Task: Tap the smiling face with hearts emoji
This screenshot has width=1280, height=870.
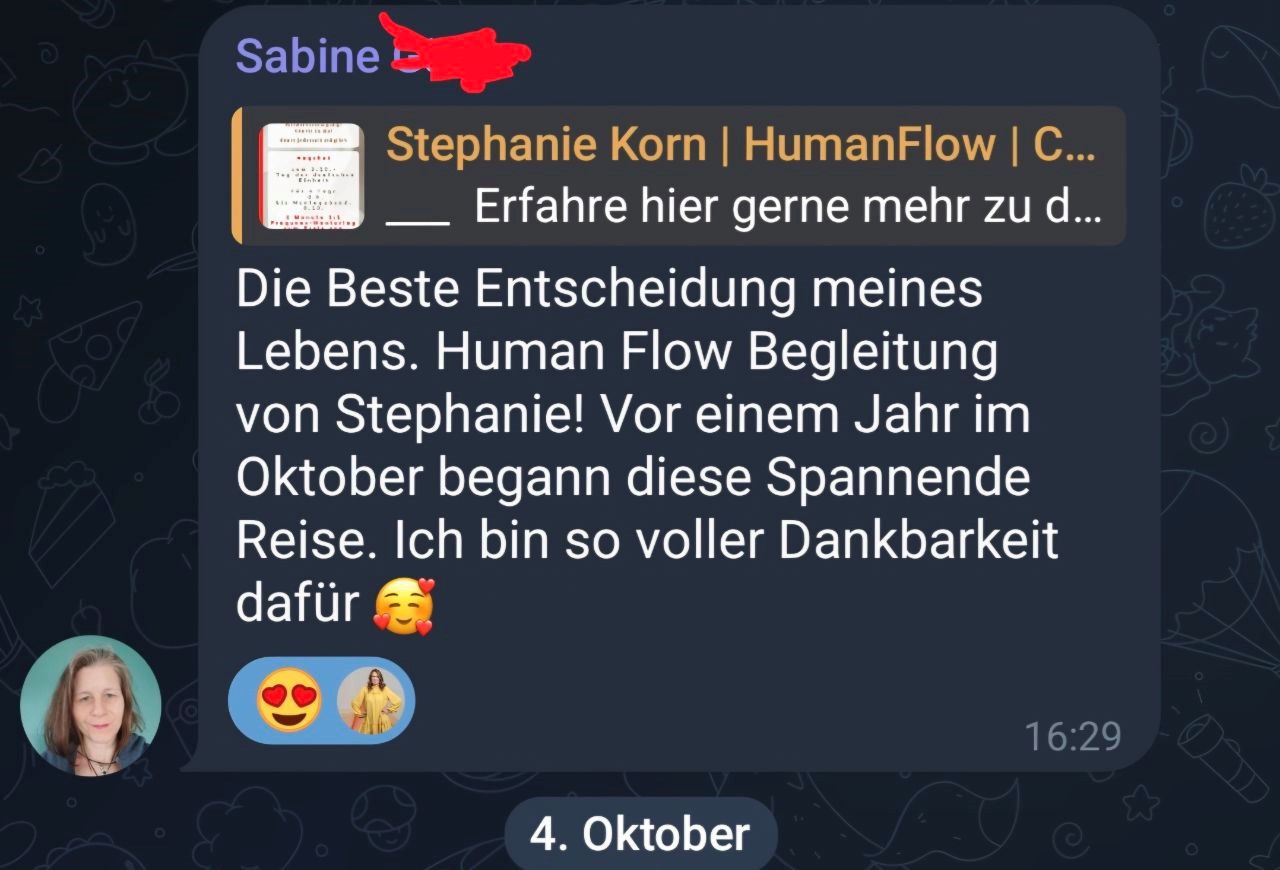Action: pyautogui.click(x=404, y=606)
